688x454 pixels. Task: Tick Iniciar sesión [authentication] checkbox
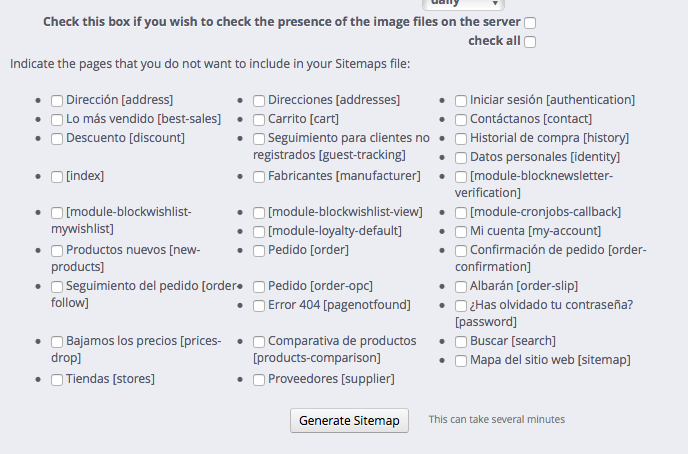461,100
